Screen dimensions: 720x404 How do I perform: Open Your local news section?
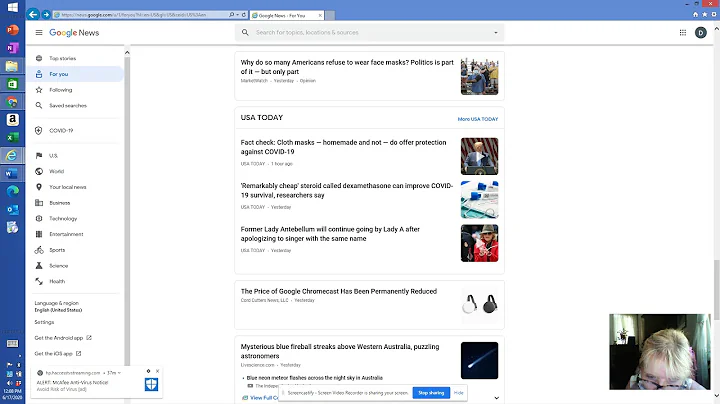[75, 187]
